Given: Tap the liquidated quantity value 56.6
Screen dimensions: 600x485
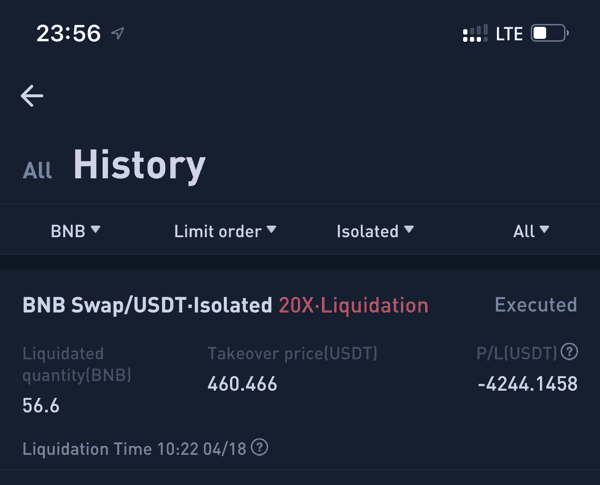Looking at the screenshot, I should coord(41,405).
